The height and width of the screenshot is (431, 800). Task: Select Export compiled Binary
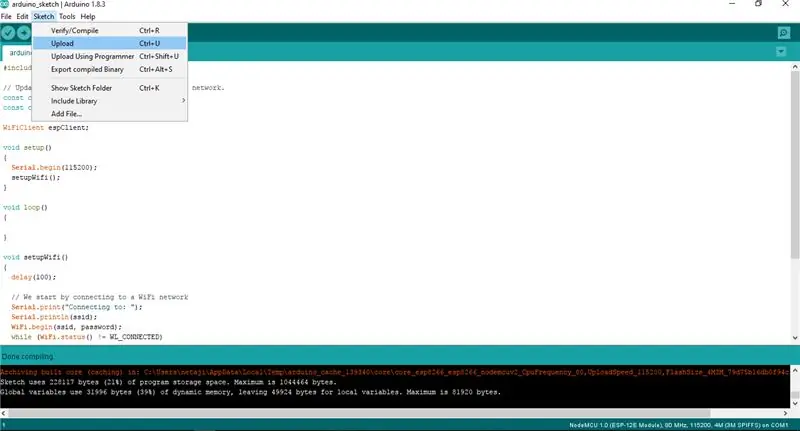point(109,69)
